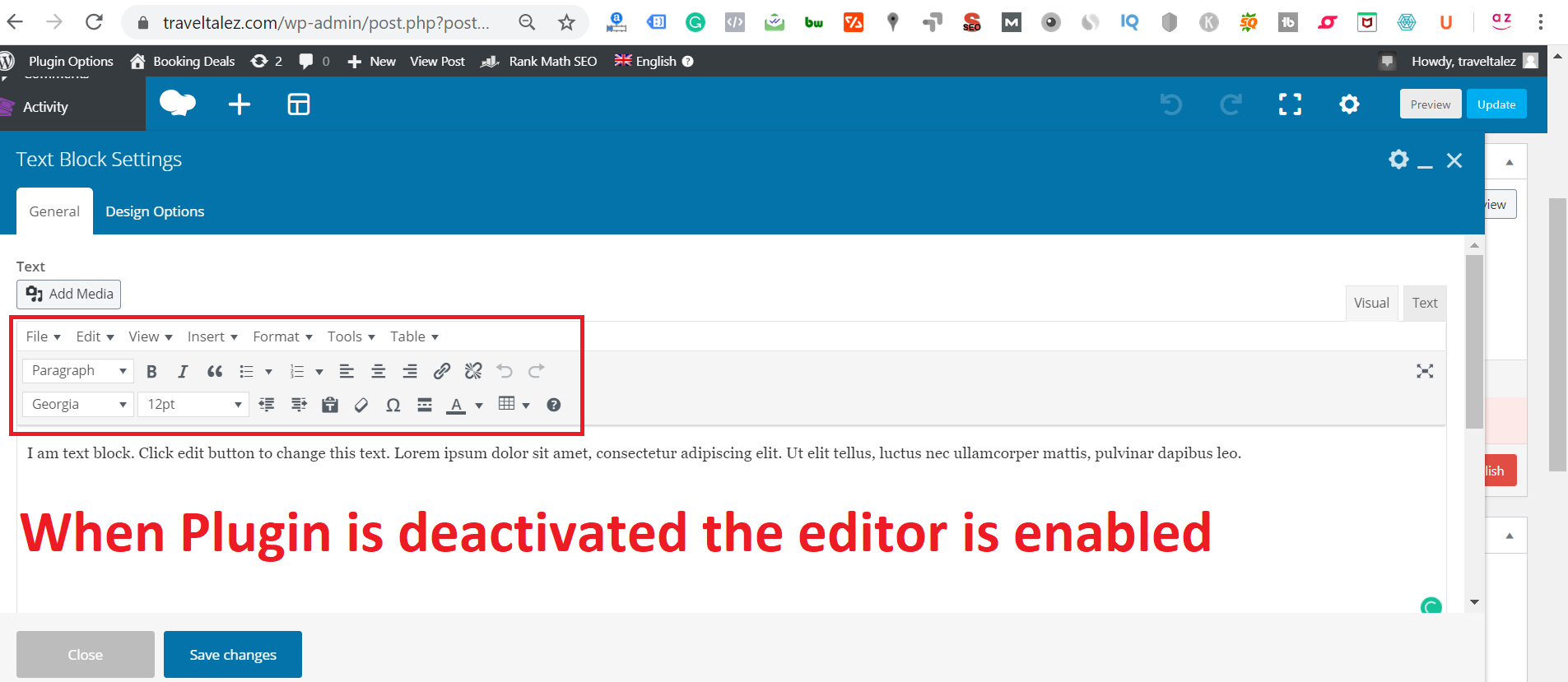Insert a horizontal line

425,404
